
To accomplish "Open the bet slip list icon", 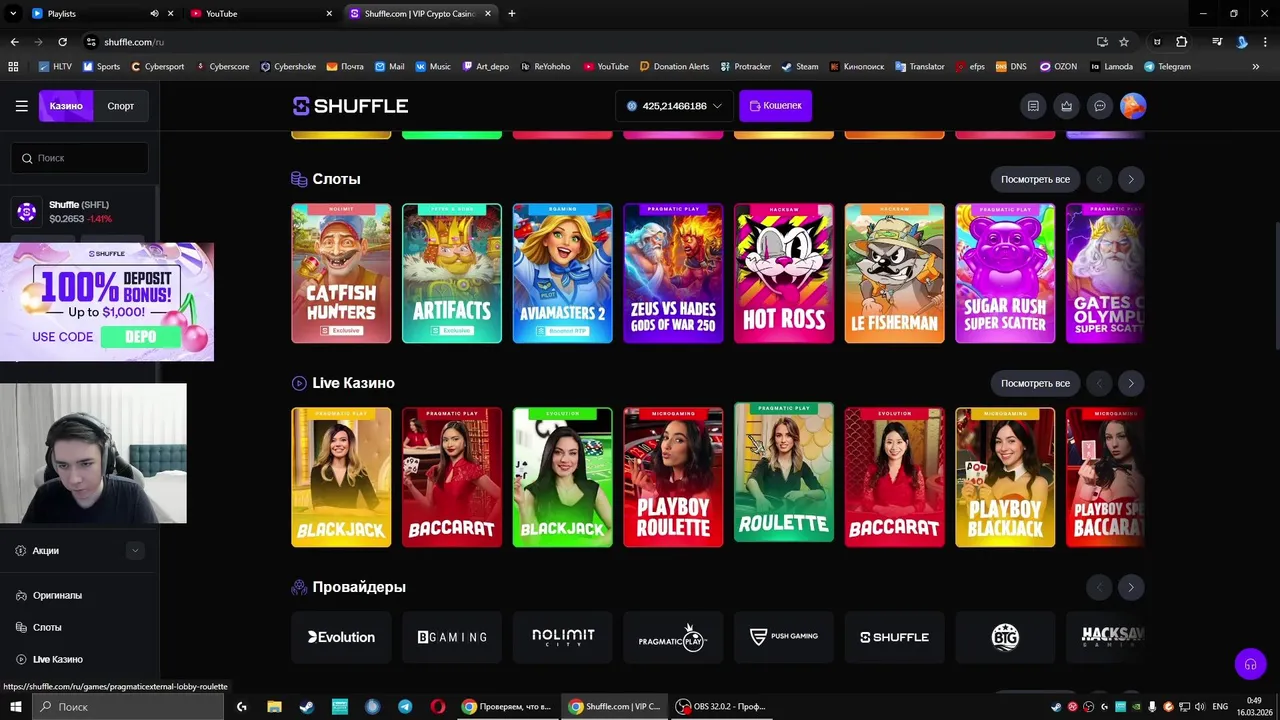I will tap(1033, 106).
